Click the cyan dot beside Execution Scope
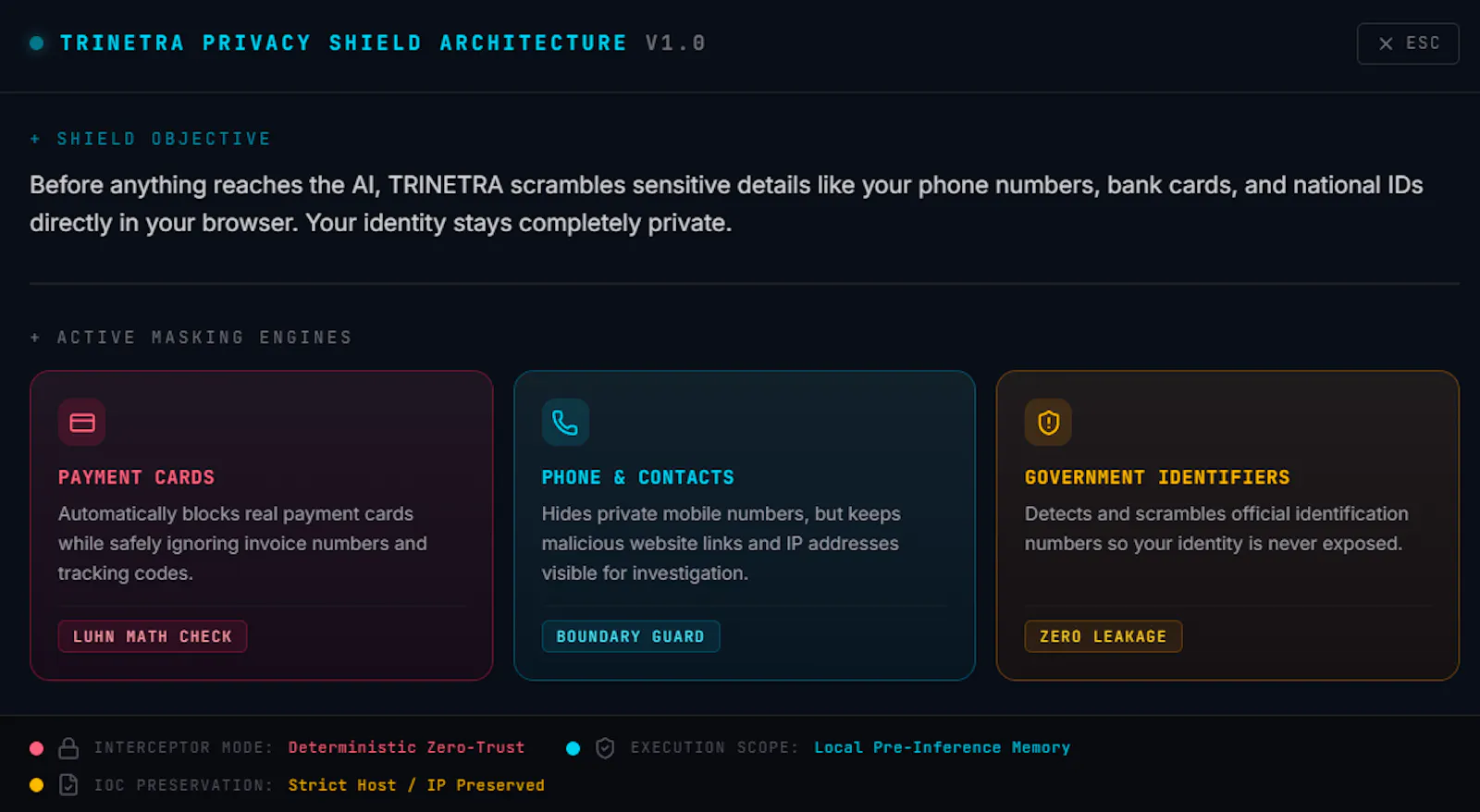 coord(573,748)
